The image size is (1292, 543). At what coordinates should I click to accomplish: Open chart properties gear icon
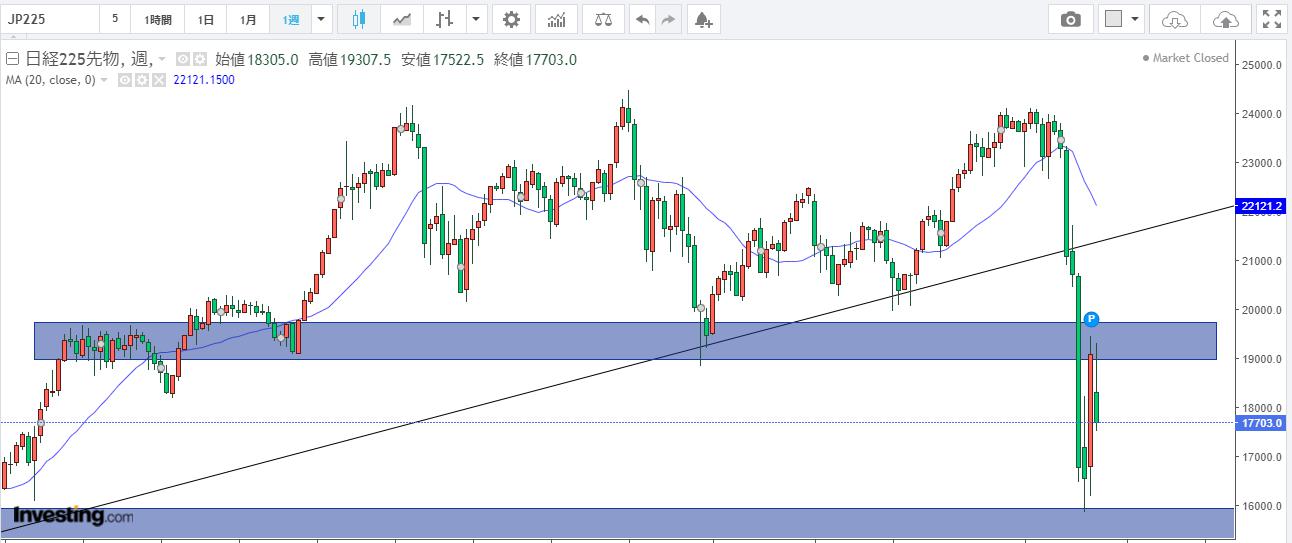point(511,19)
